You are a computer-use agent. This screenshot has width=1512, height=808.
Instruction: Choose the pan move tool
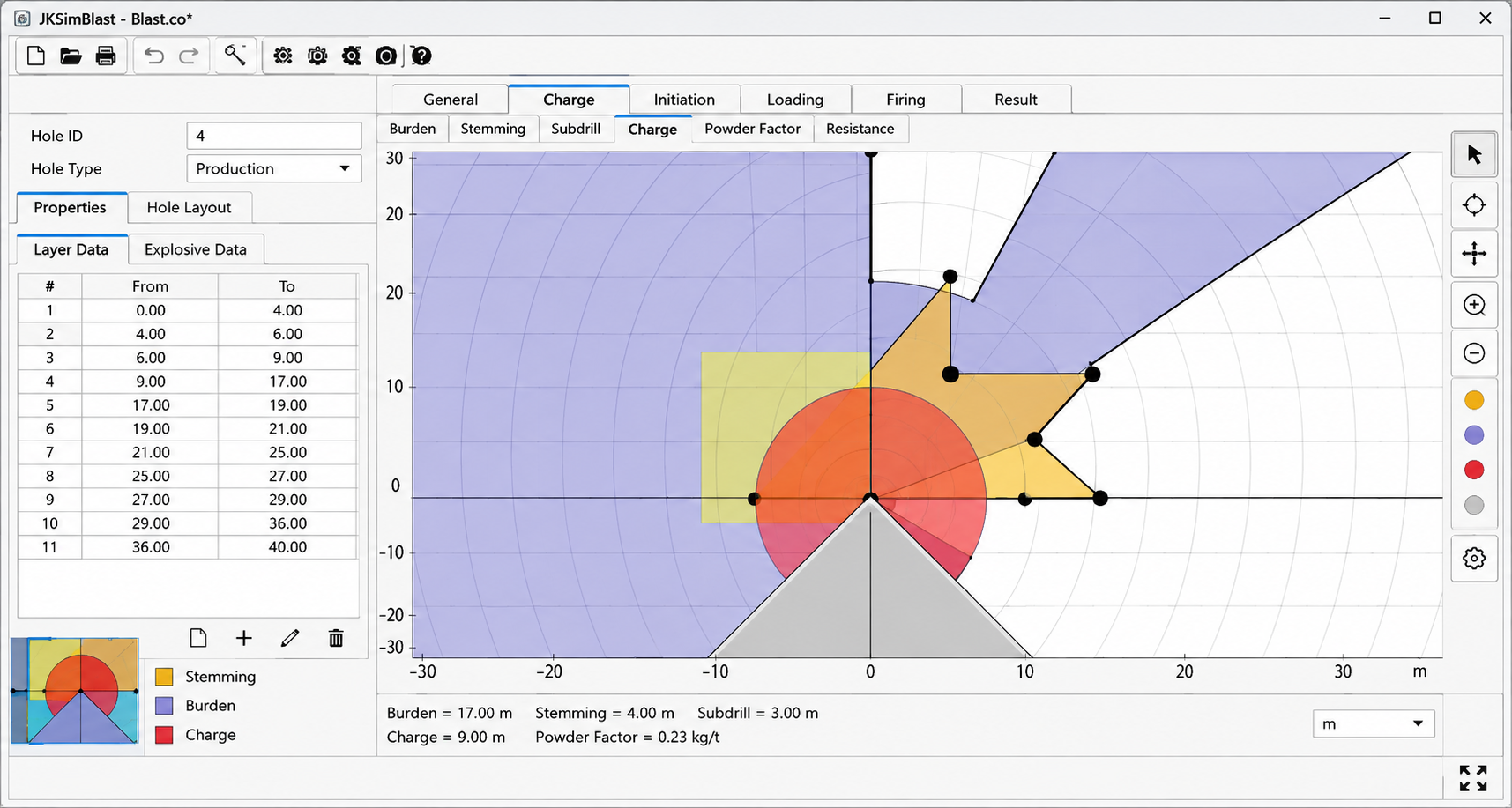1474,255
